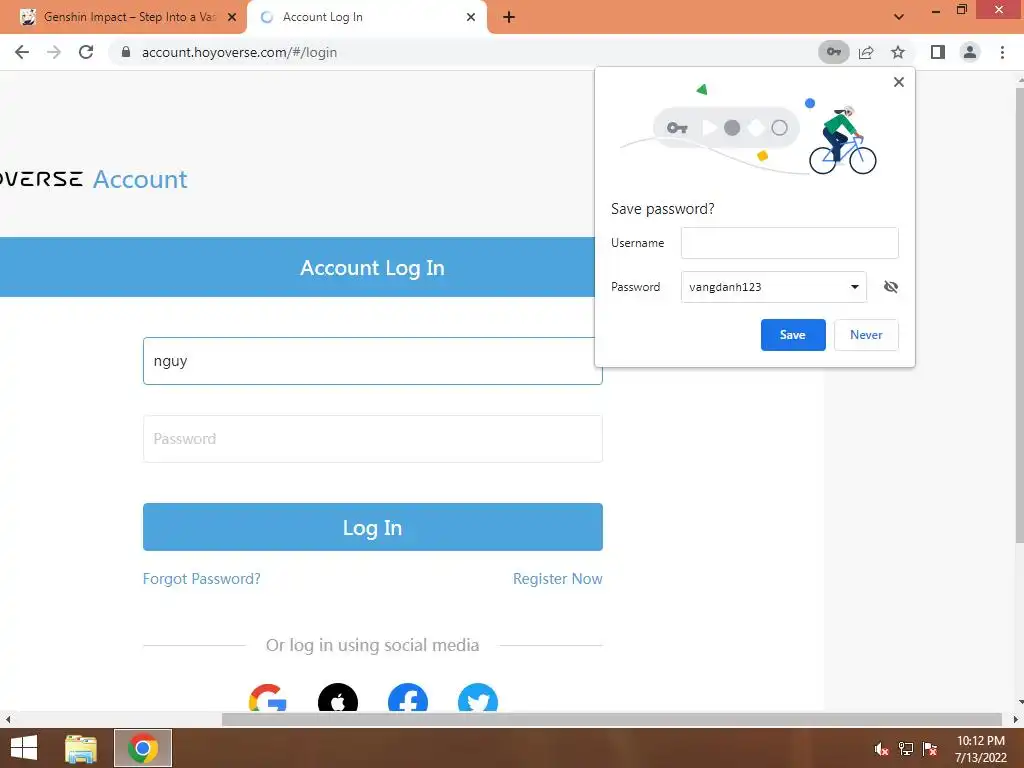The width and height of the screenshot is (1024, 768).
Task: Open Register Now link
Action: coord(558,579)
